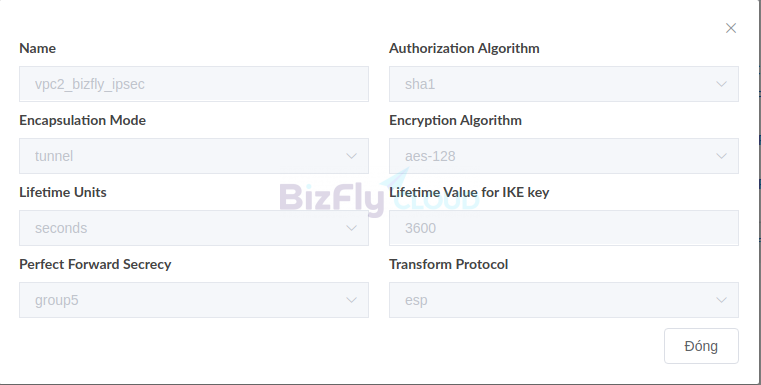Click the Name label
Viewport: 761px width, 385px height.
tap(37, 48)
